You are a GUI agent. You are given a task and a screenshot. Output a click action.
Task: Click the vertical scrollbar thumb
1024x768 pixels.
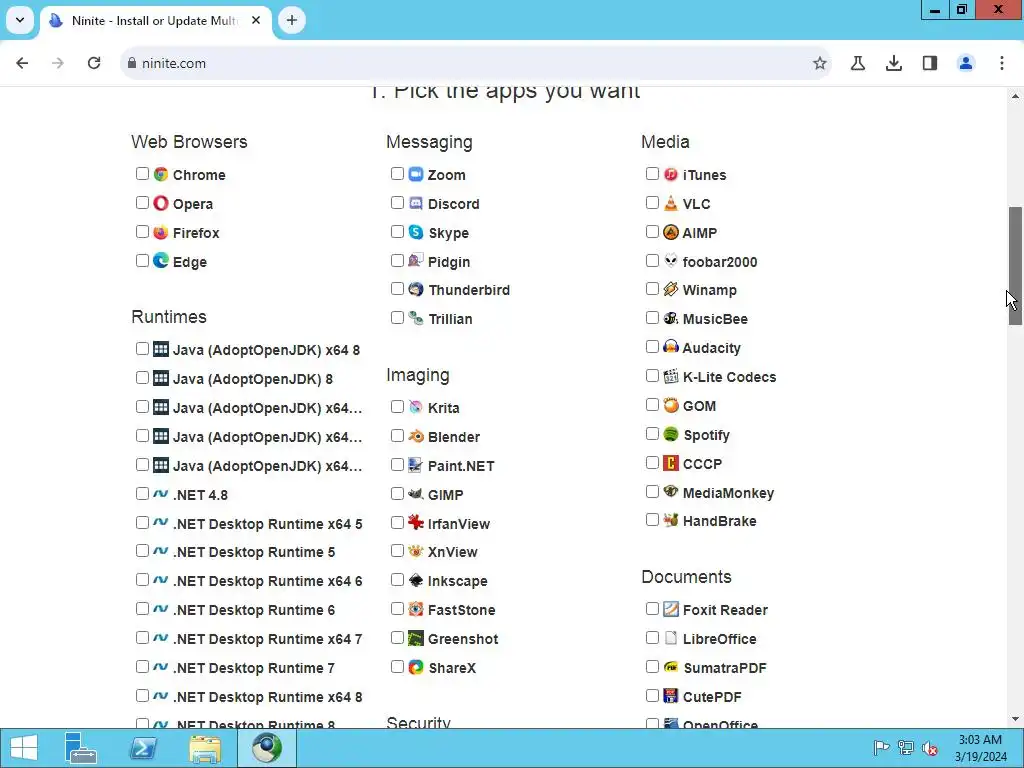[x=1016, y=266]
